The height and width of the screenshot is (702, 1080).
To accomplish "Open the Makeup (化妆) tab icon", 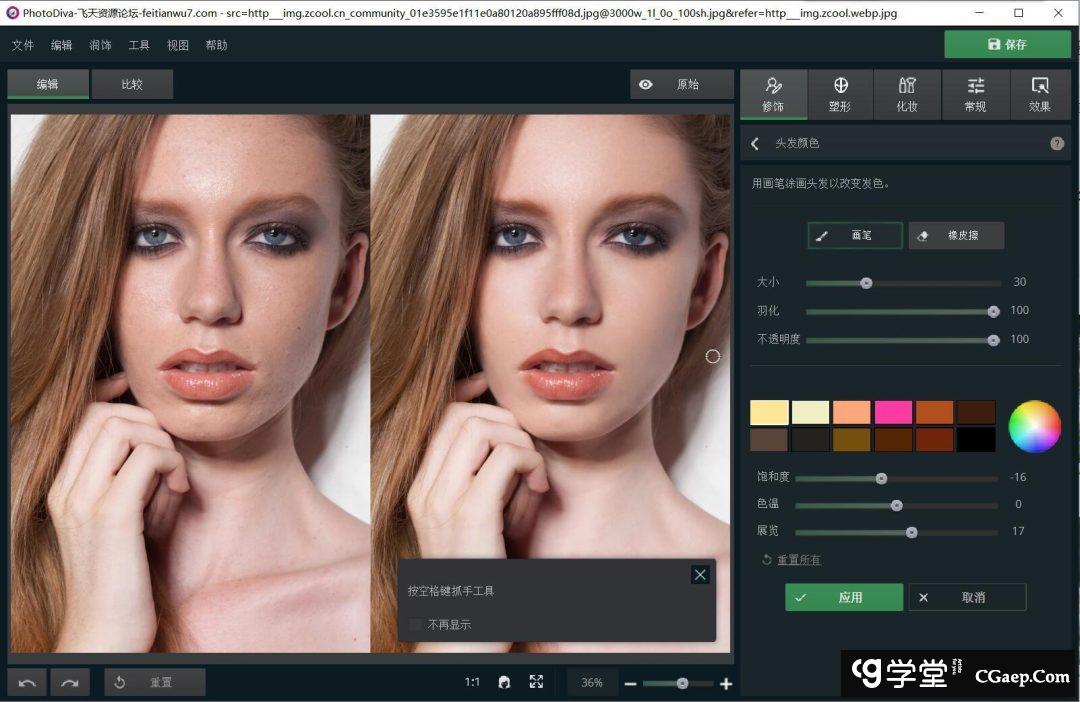I will tap(907, 86).
